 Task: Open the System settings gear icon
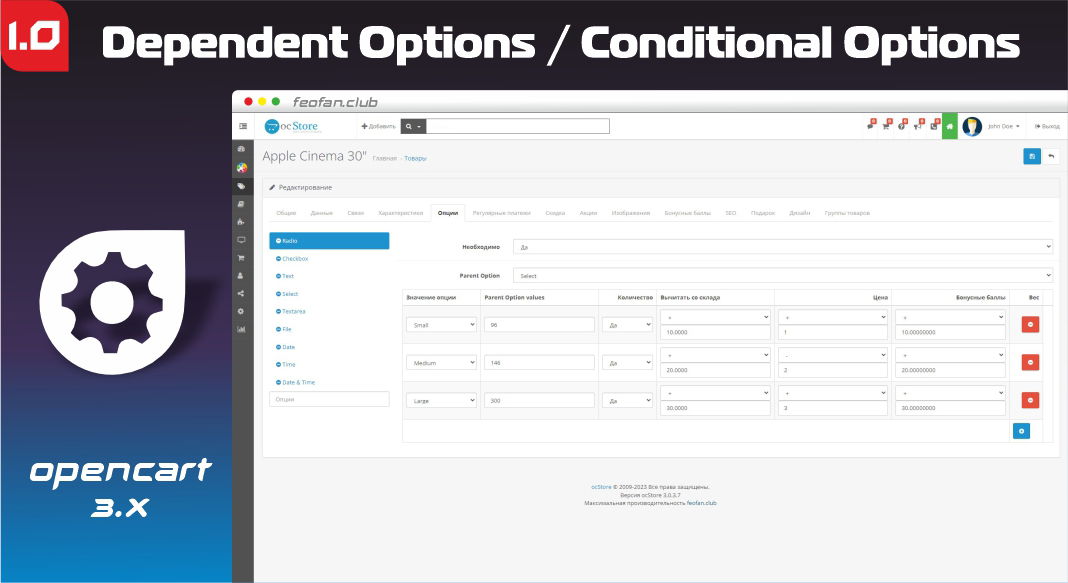click(241, 311)
